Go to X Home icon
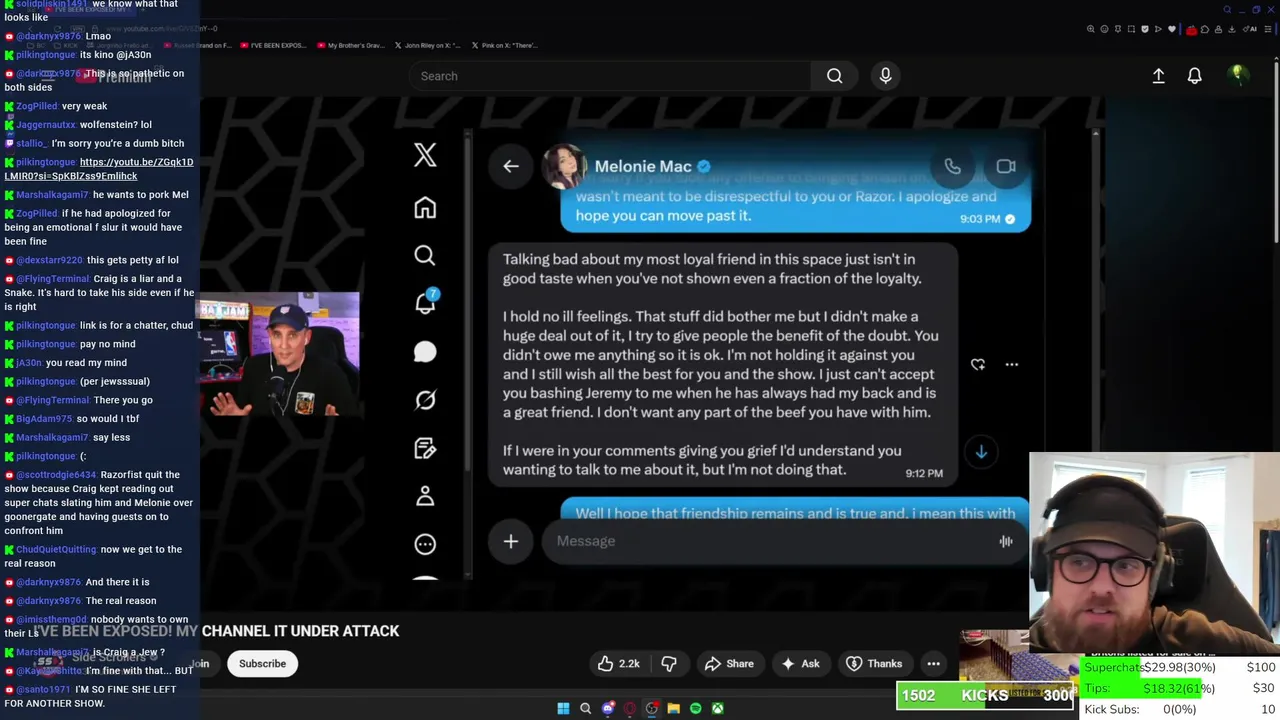 425,207
